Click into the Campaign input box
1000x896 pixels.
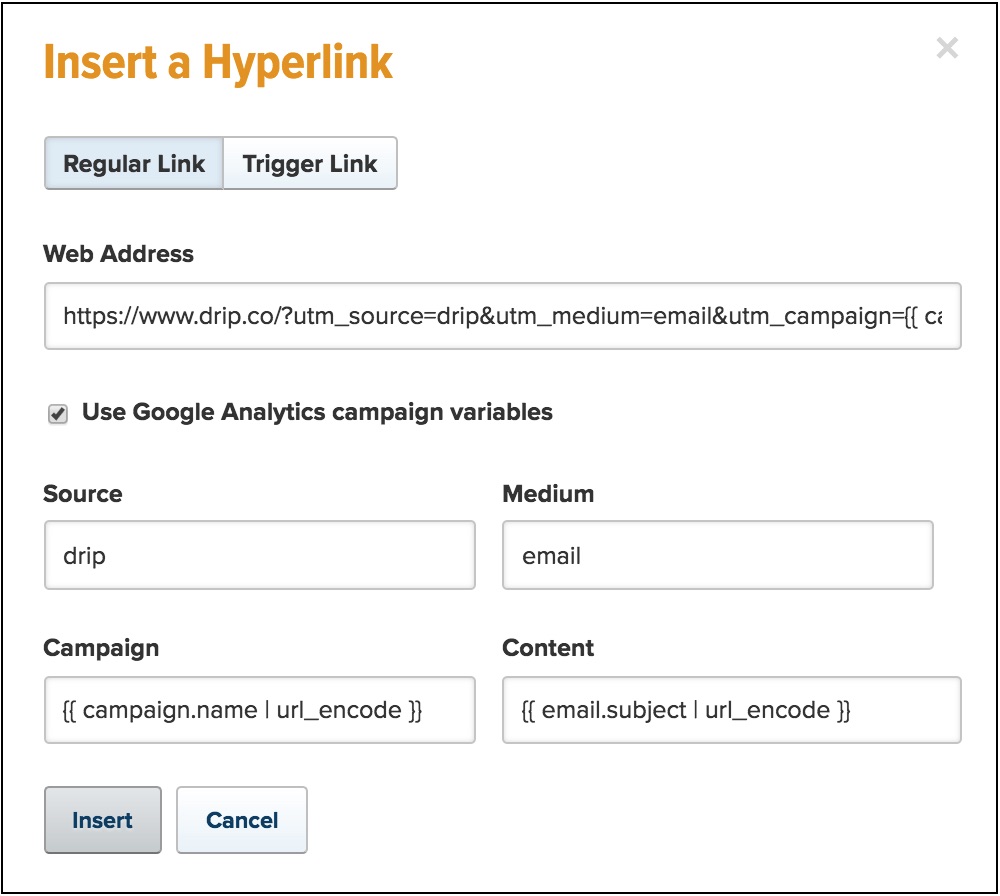[259, 711]
